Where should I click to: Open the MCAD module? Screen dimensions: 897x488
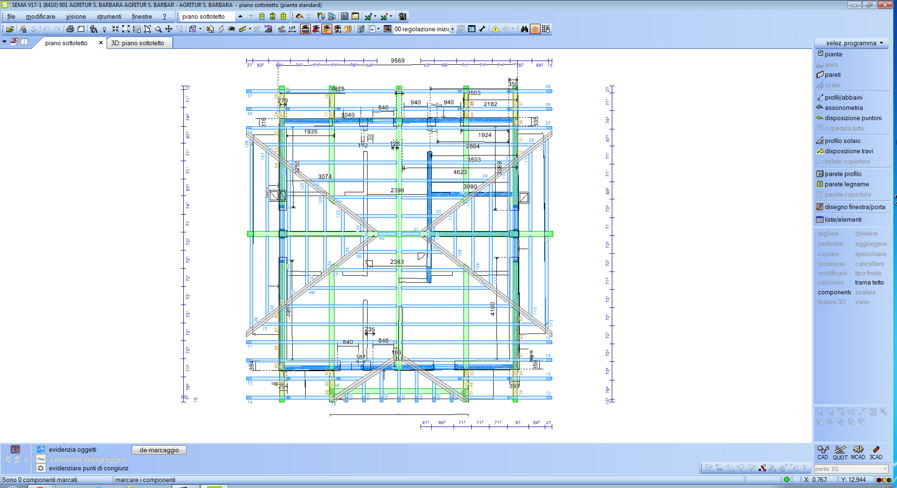coord(858,453)
